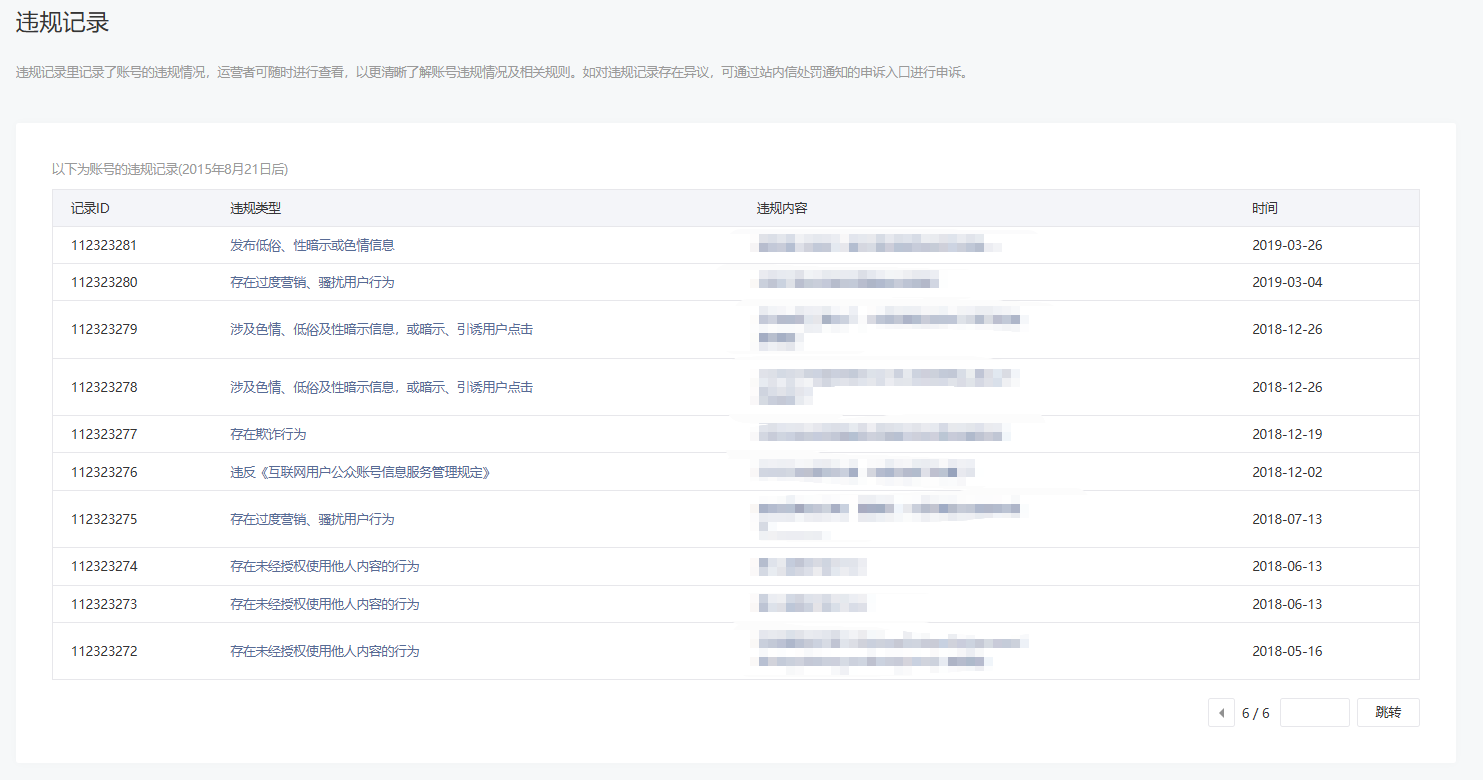Open violation type link for record 112323274
The image size is (1483, 780).
(324, 566)
